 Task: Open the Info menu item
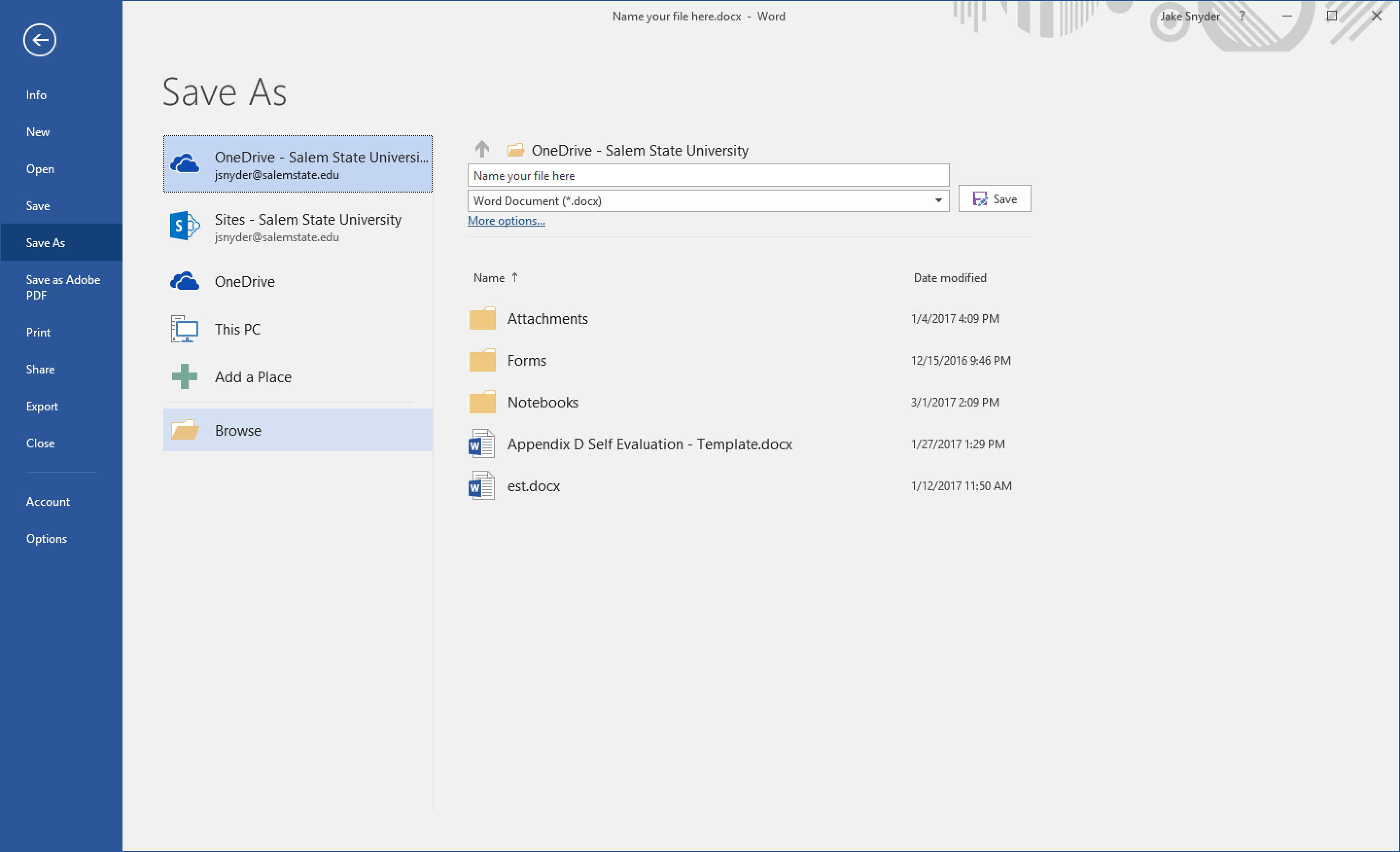click(36, 95)
